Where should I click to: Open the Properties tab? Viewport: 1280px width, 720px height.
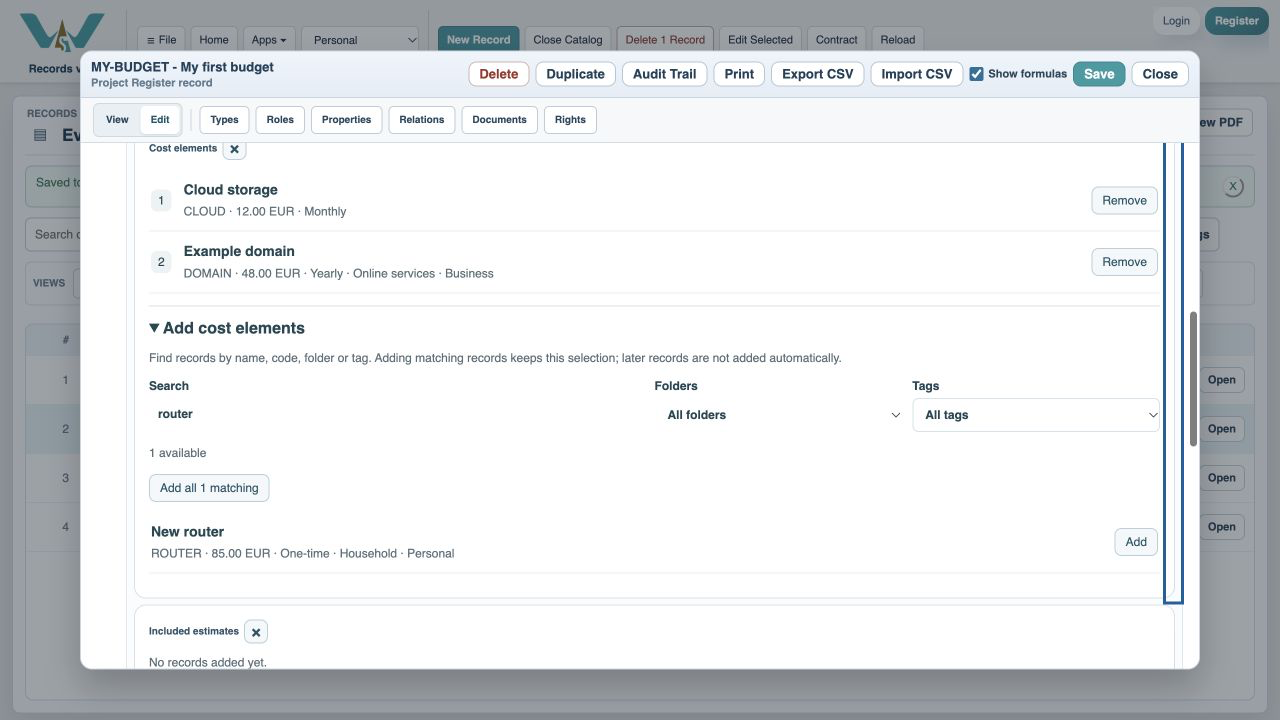(x=347, y=120)
